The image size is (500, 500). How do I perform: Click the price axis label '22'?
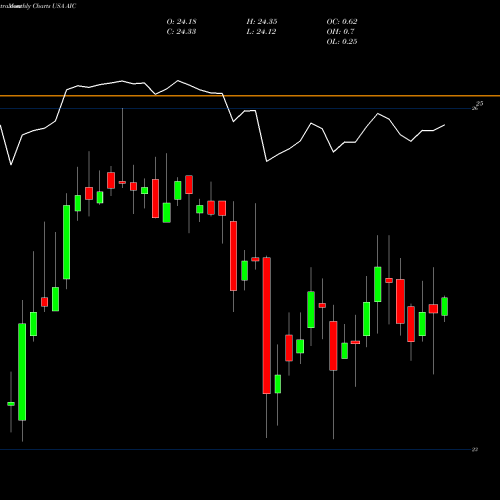point(475,449)
